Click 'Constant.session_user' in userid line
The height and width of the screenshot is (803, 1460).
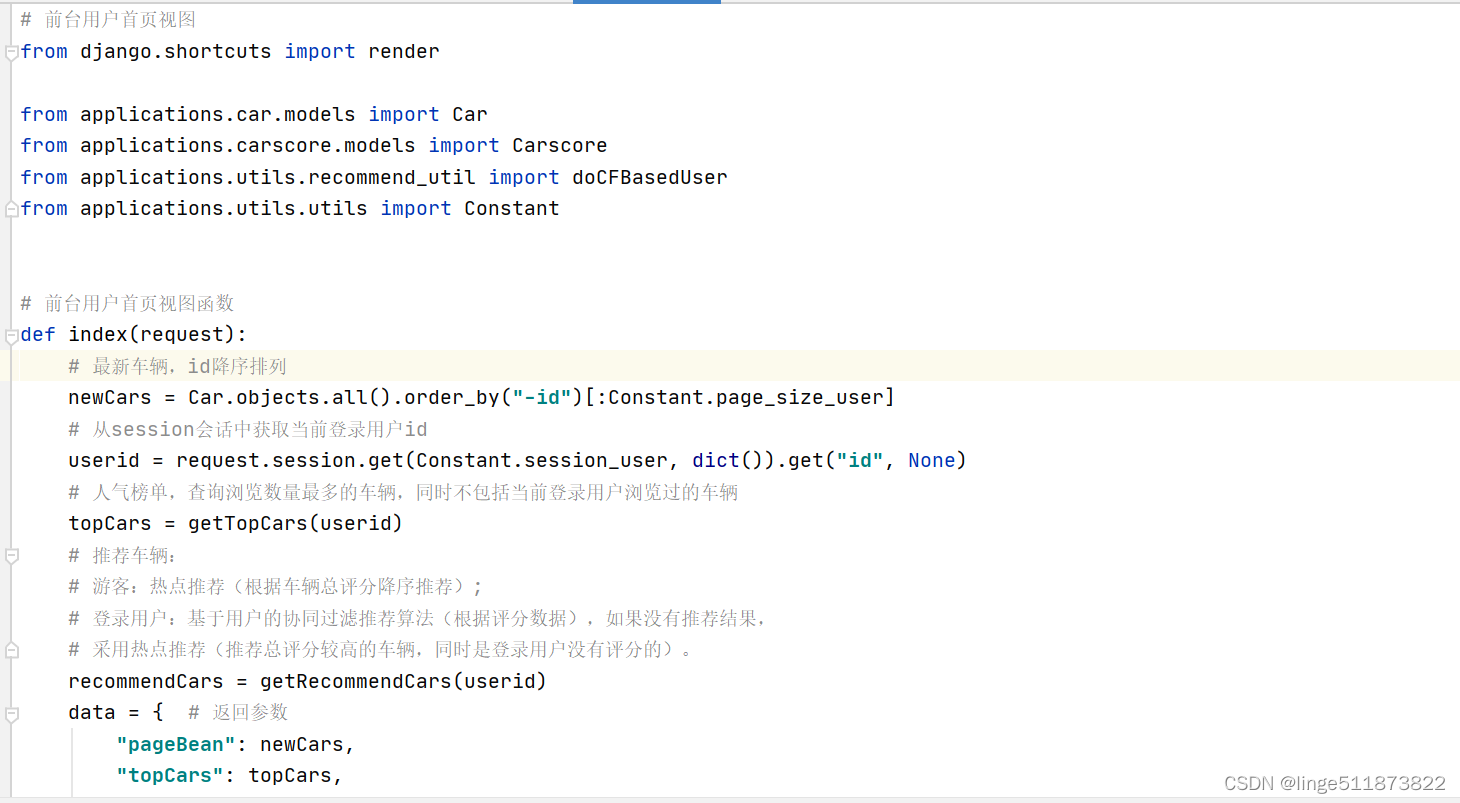coord(542,460)
